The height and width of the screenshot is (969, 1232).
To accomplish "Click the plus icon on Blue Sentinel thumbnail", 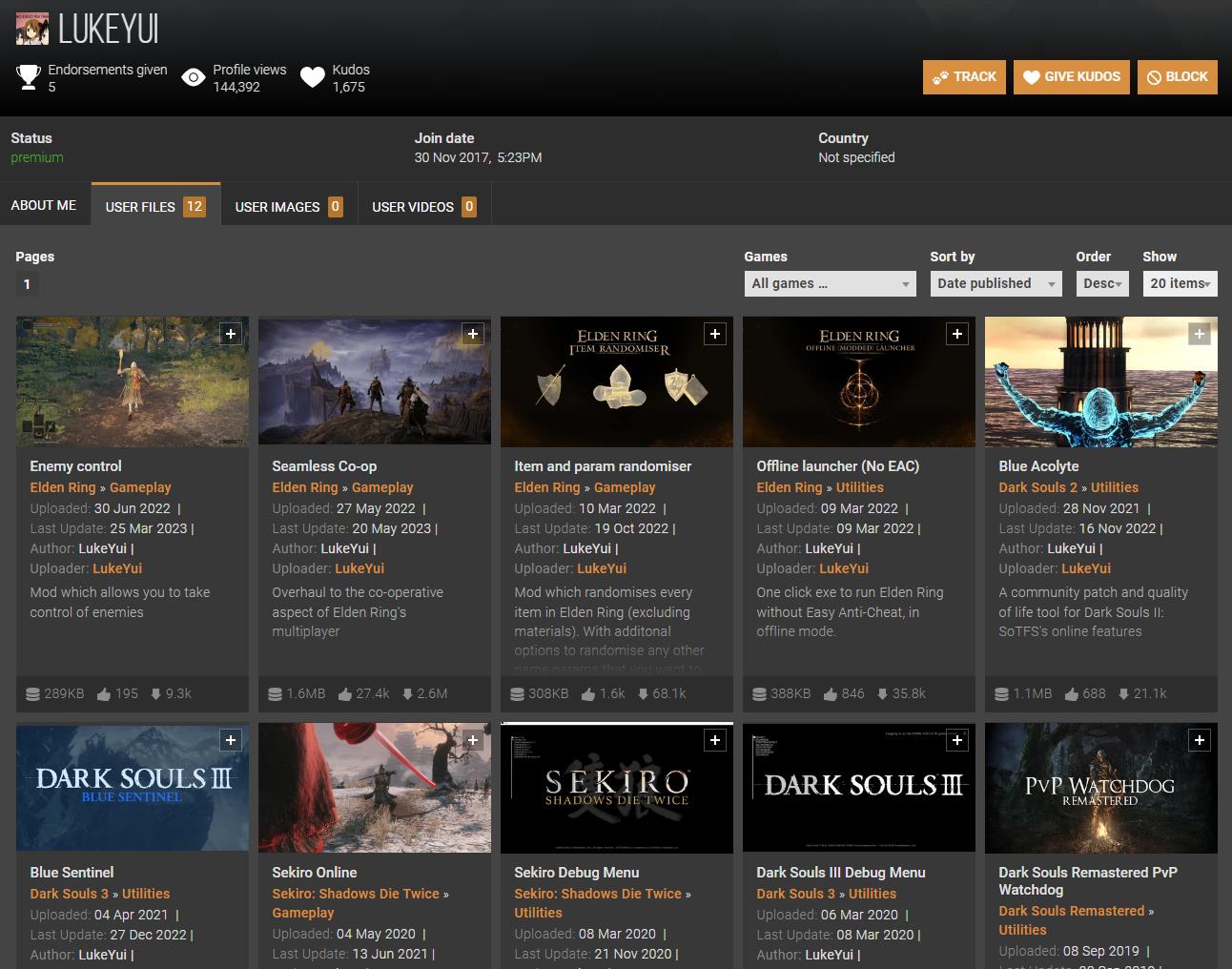I will 230,740.
